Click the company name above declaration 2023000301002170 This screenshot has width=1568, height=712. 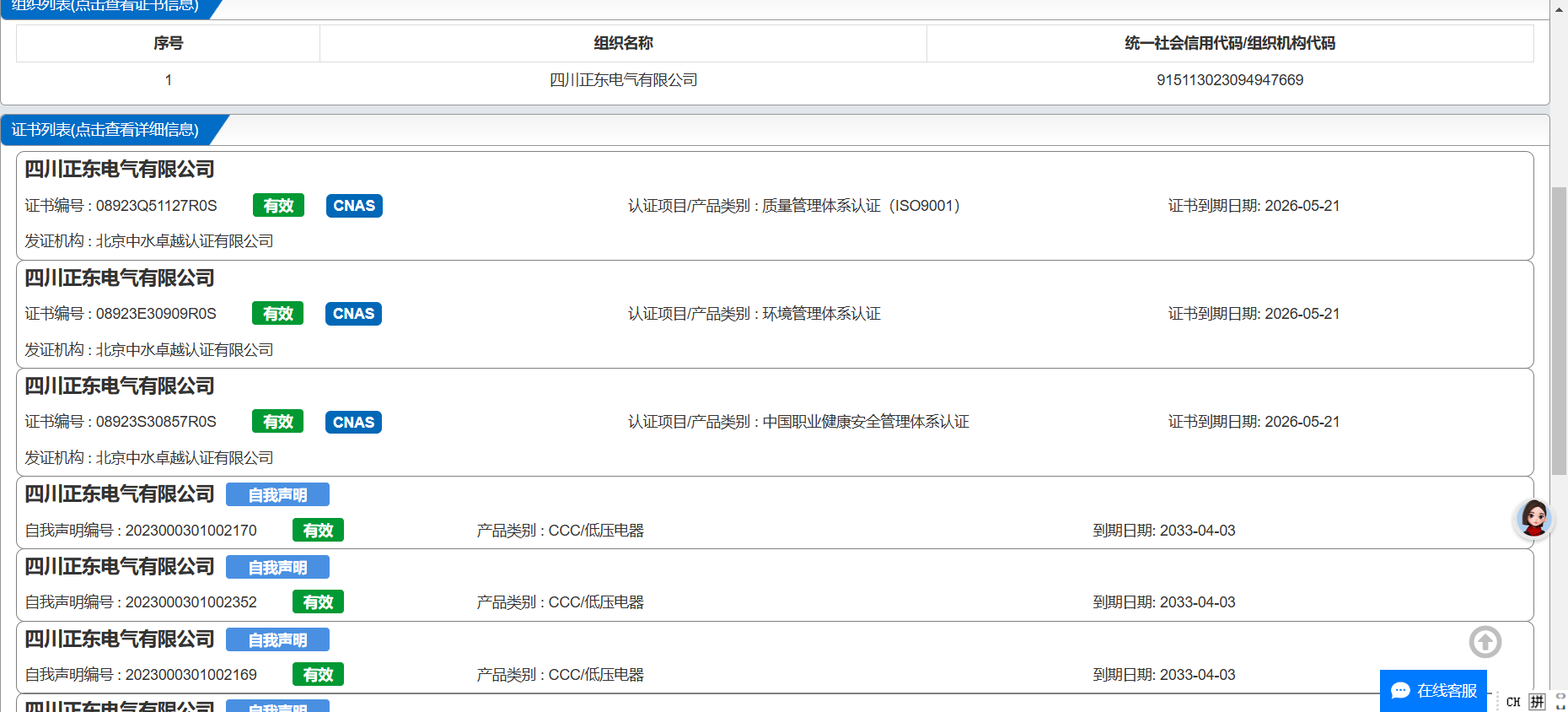coord(120,494)
